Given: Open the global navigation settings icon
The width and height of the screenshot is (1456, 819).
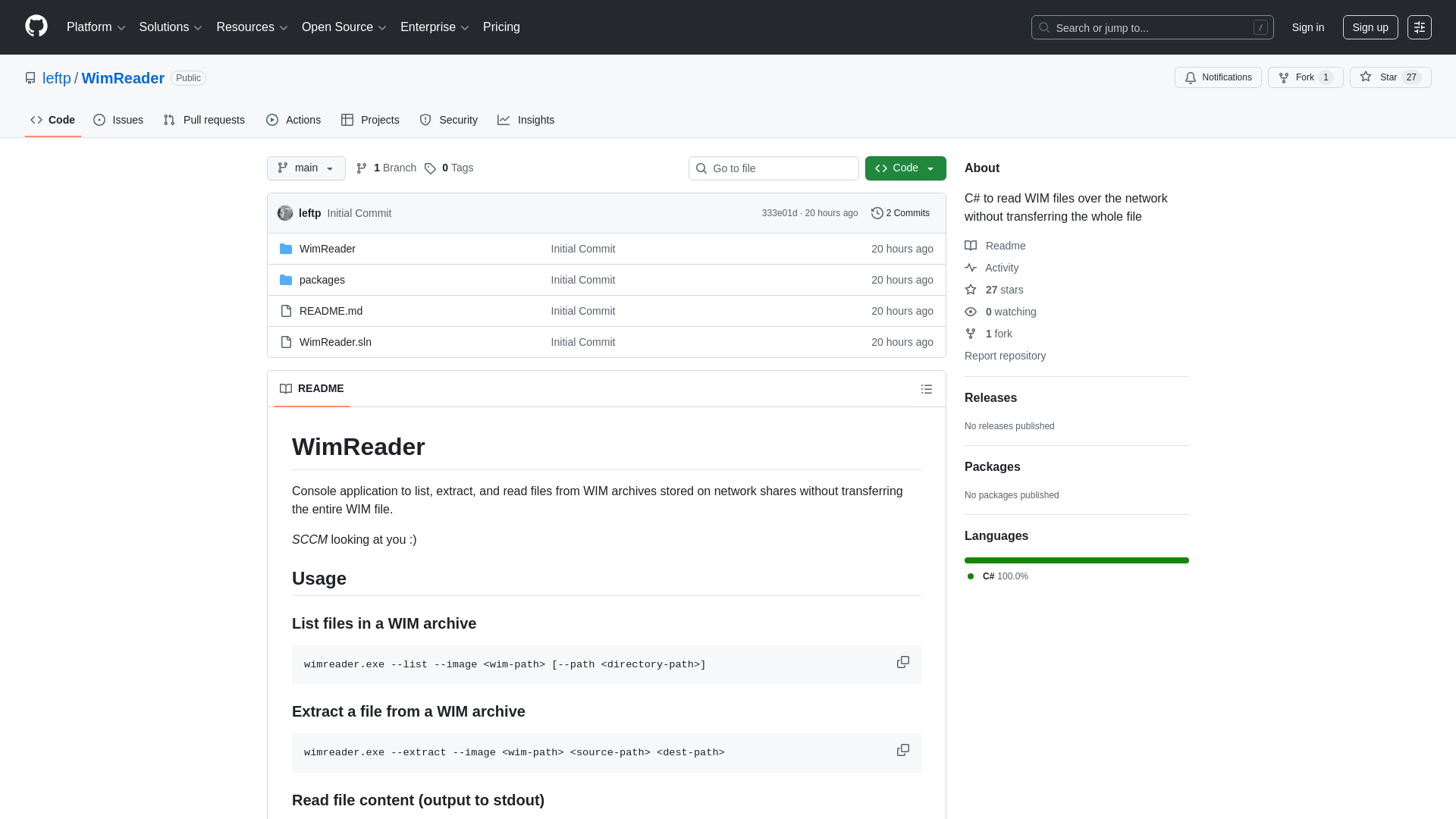Looking at the screenshot, I should point(1419,27).
